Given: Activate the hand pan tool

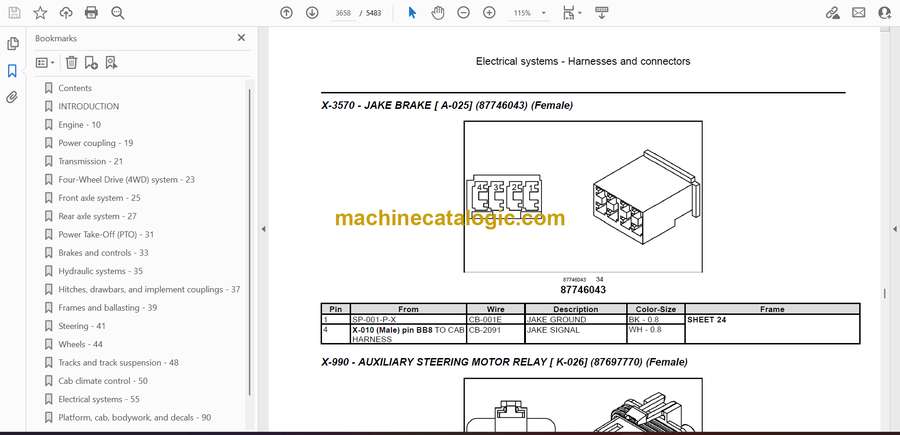Looking at the screenshot, I should (438, 13).
